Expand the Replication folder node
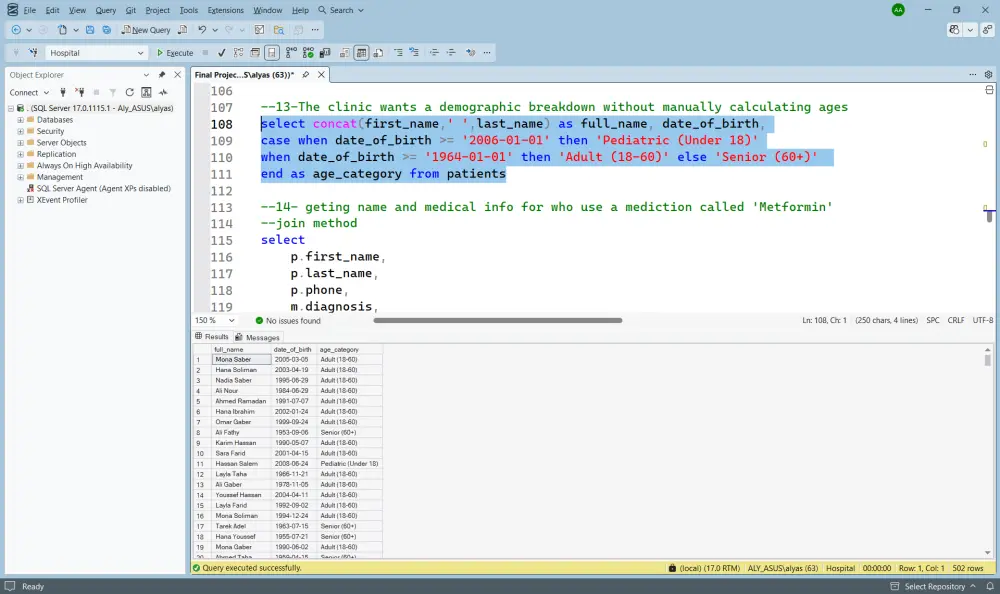The width and height of the screenshot is (1000, 594). (x=20, y=154)
